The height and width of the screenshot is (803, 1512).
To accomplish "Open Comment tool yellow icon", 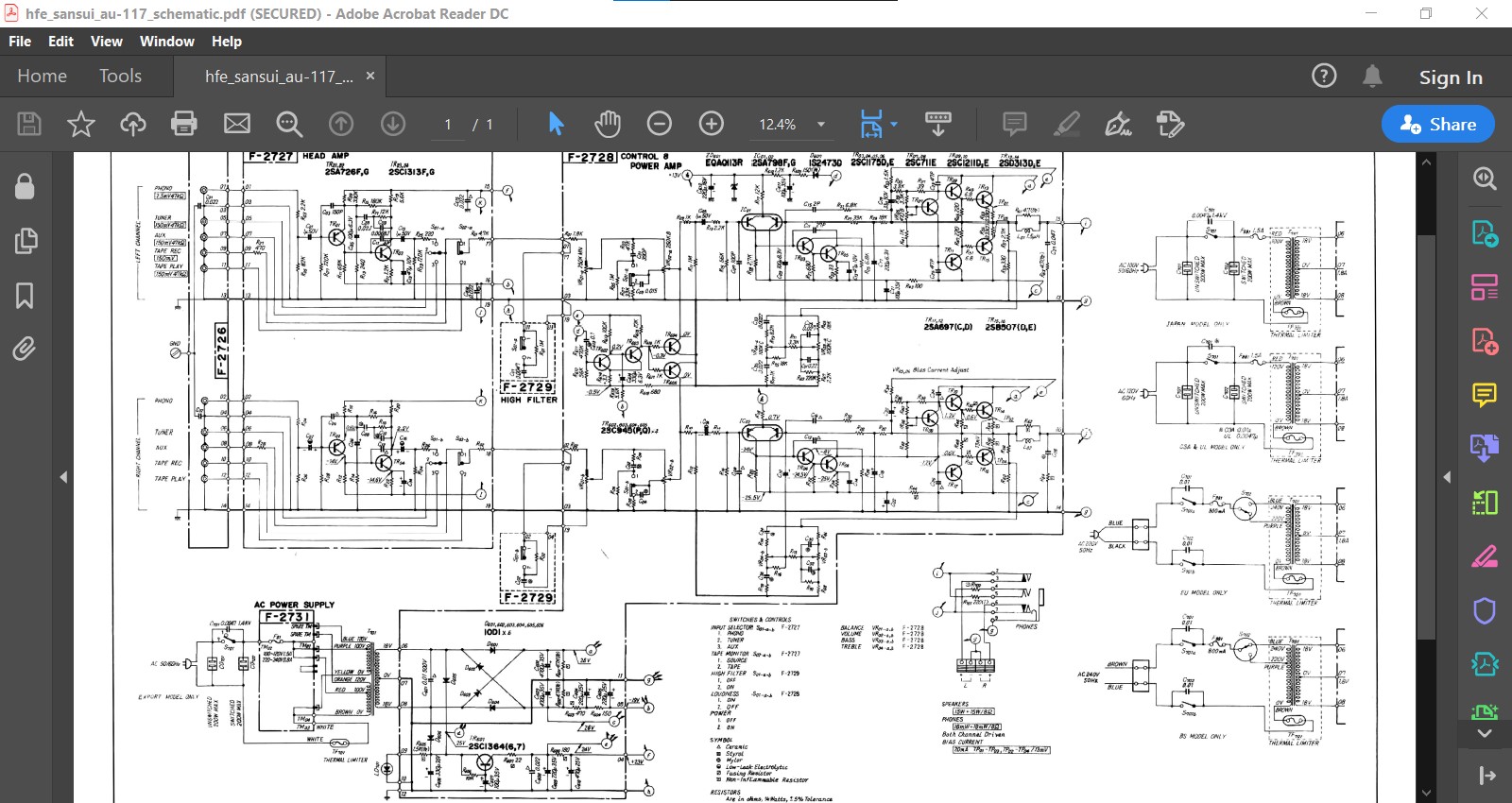I will [1485, 395].
